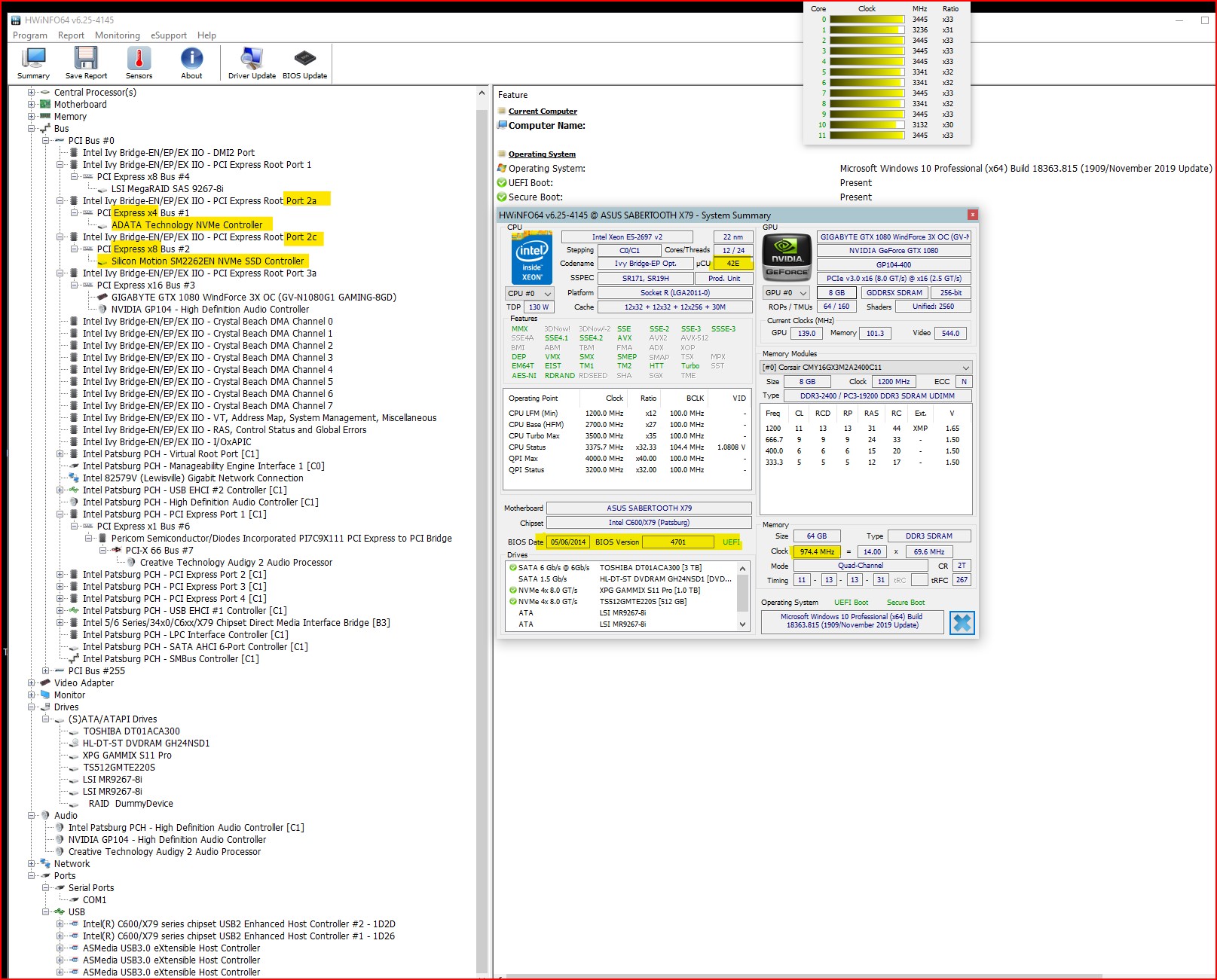Launch Driver Update from the toolbar
The height and width of the screenshot is (980, 1217).
[x=252, y=63]
